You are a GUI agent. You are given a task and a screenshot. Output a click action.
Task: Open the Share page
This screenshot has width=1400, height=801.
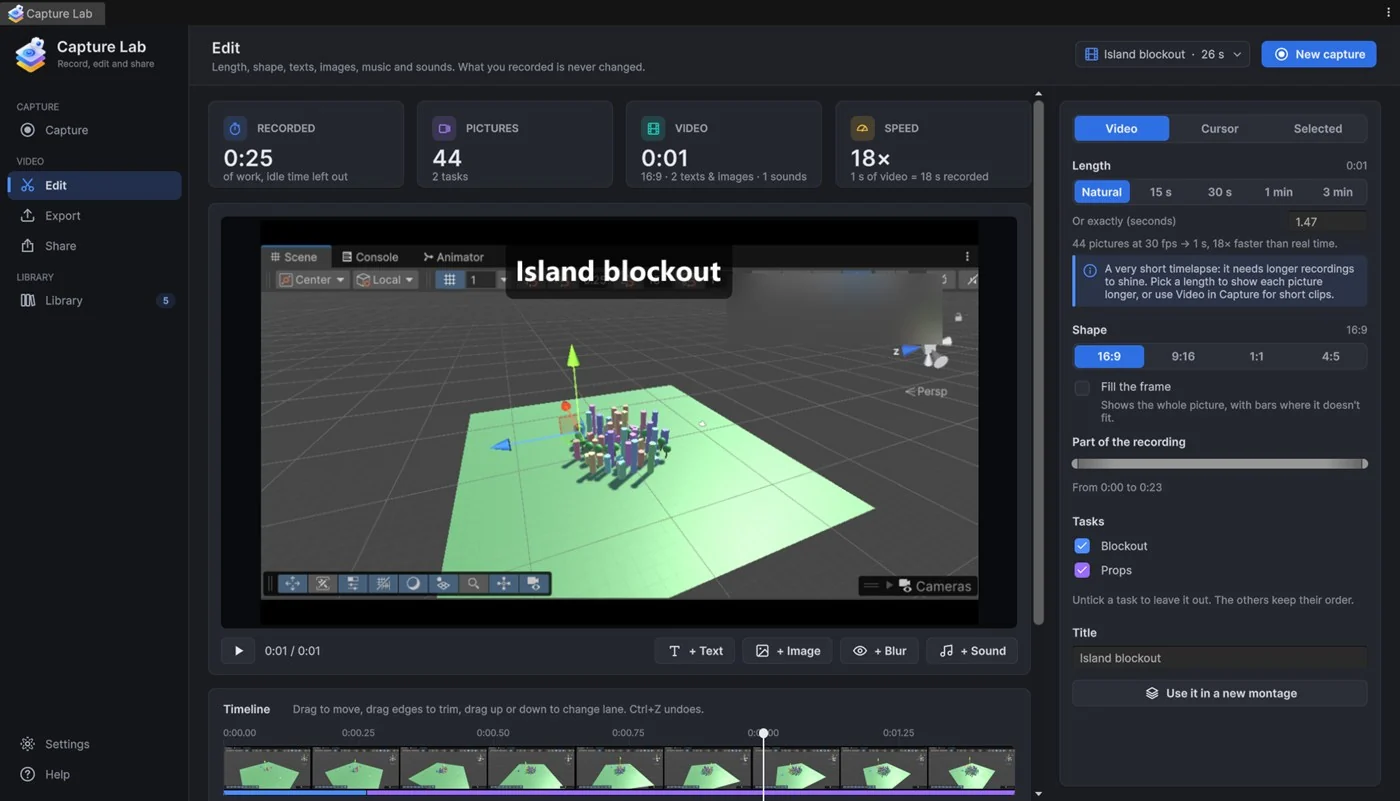click(x=94, y=246)
